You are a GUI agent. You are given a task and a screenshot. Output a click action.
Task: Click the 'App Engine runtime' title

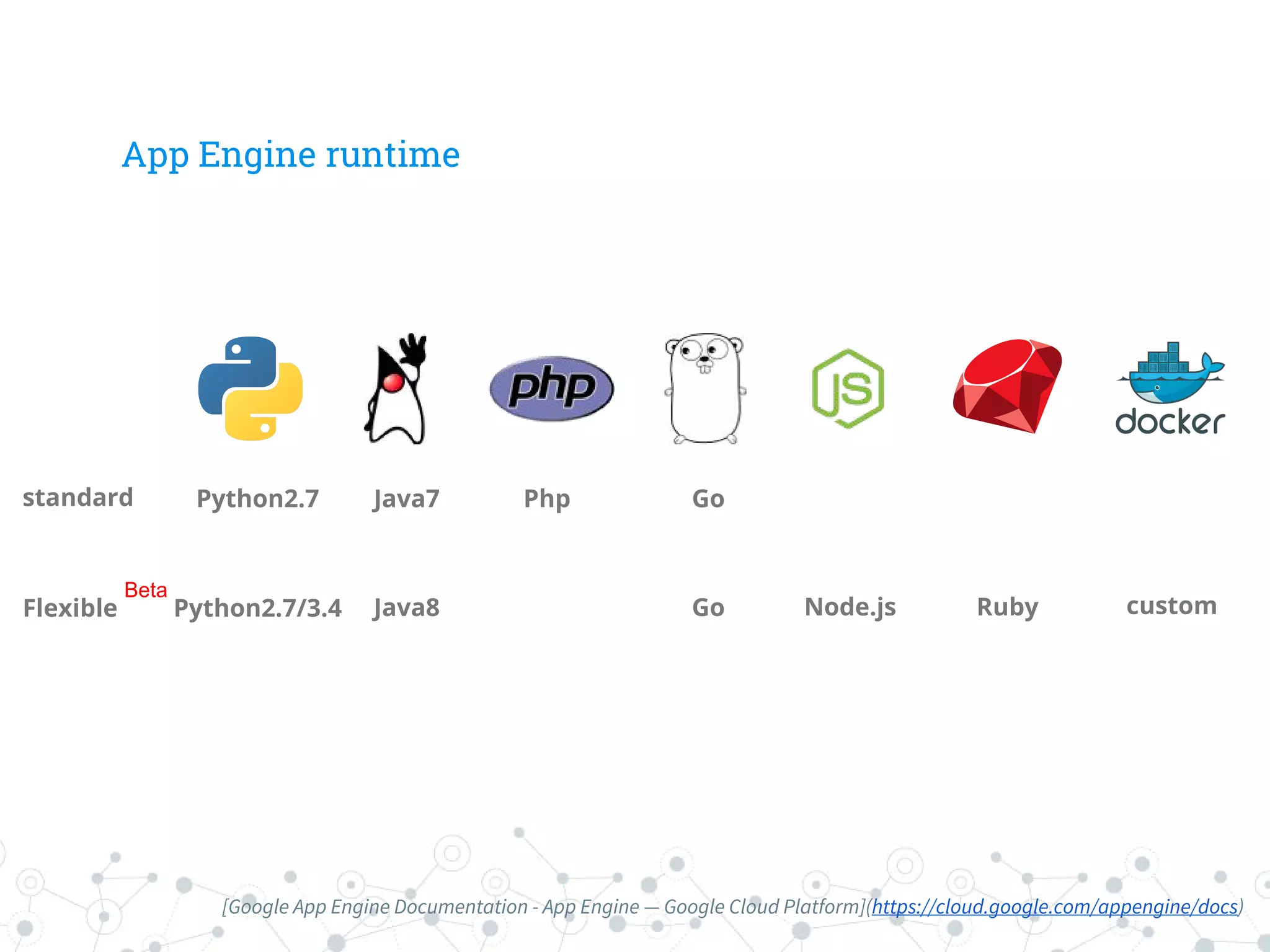291,154
